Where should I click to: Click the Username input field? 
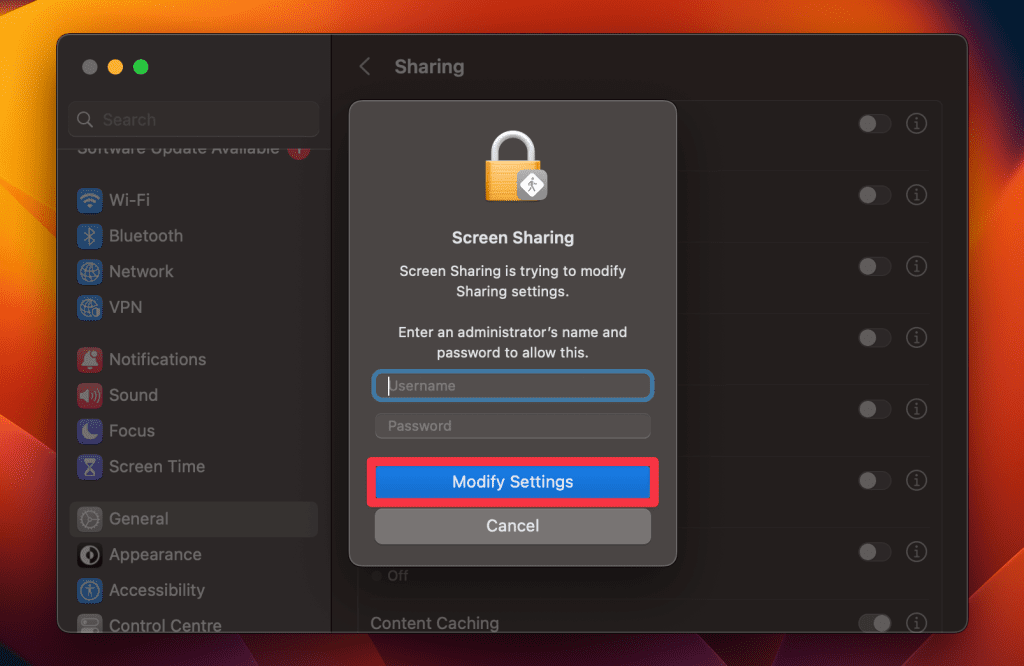[x=512, y=386]
